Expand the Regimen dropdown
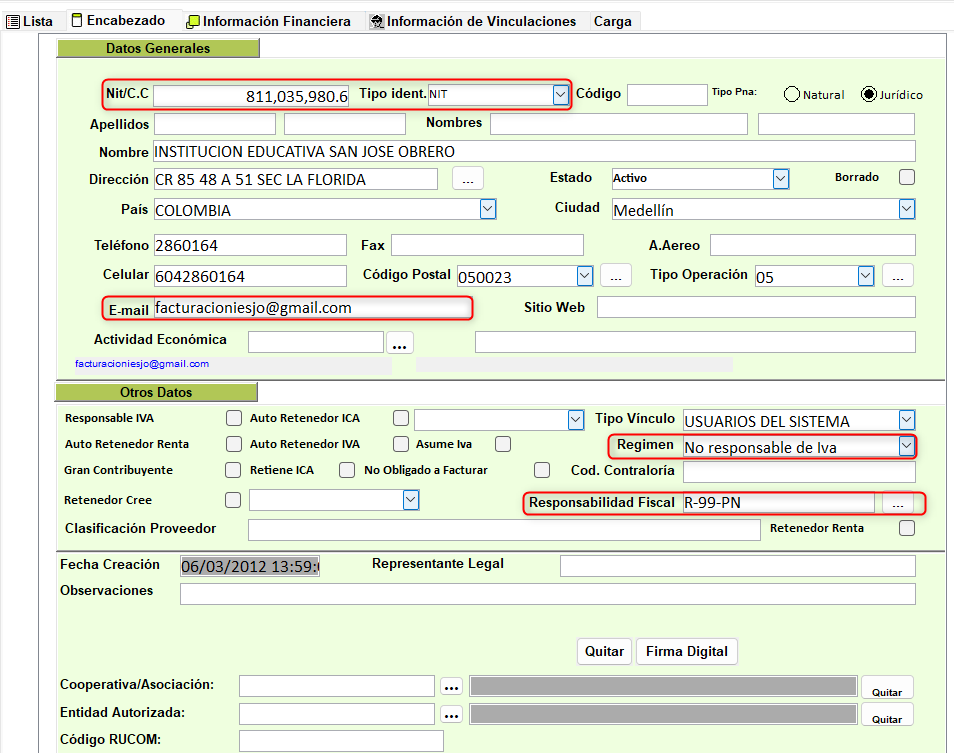This screenshot has width=954, height=753. [906, 446]
